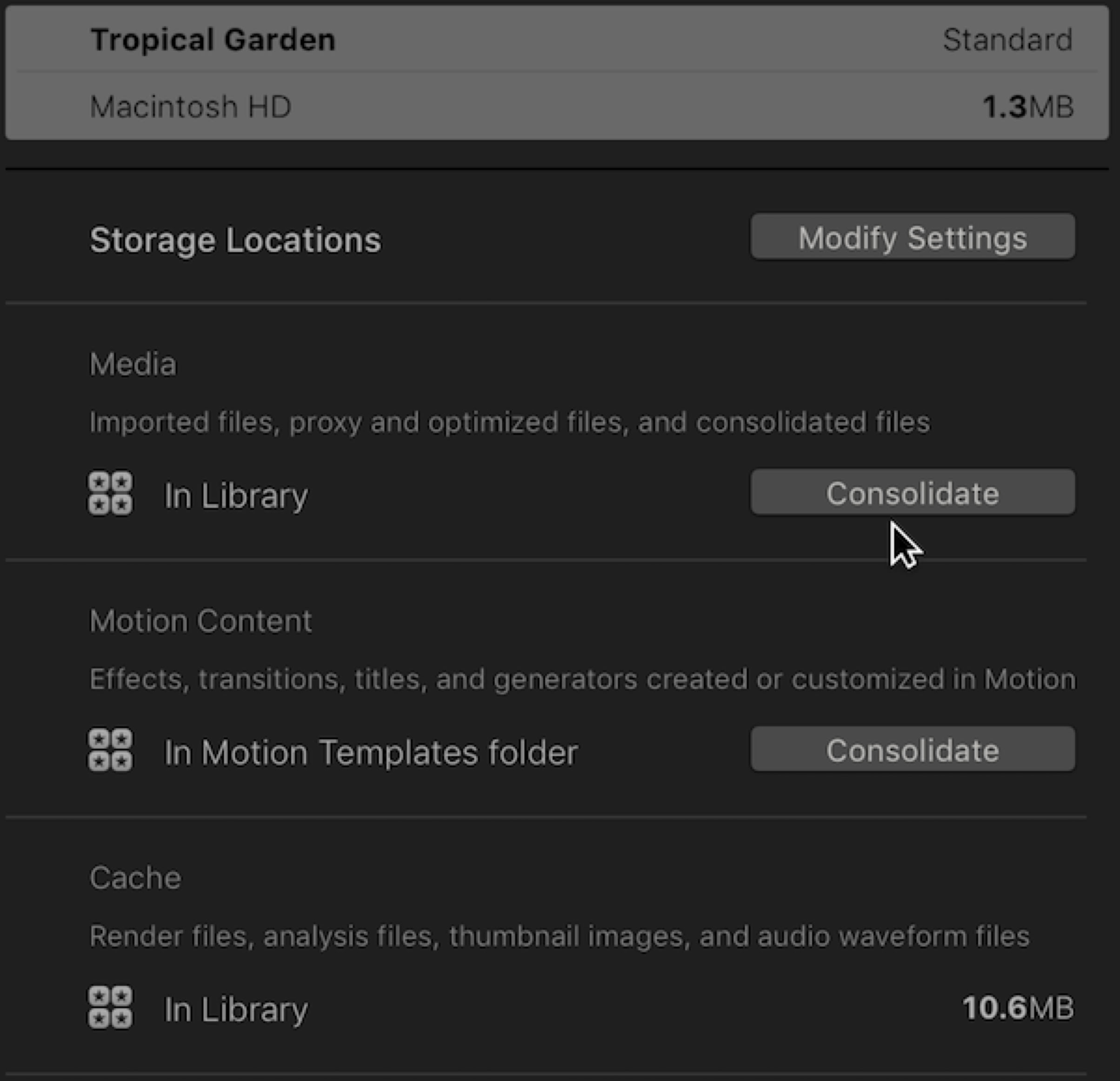
Task: Click the effects and transitions description text
Action: 582,679
